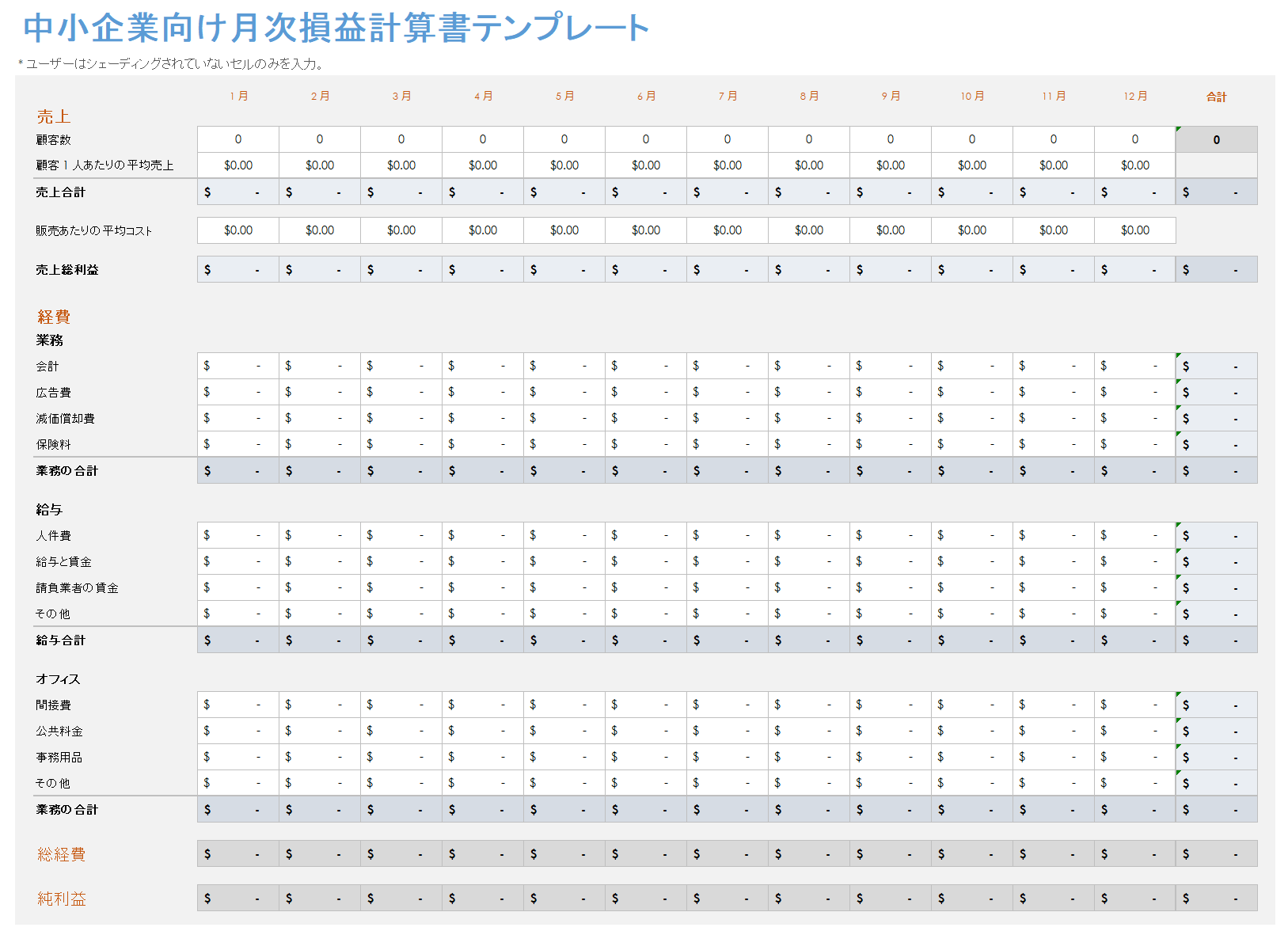The height and width of the screenshot is (931, 1288).
Task: Click the 1月 column header
Action: click(x=239, y=96)
